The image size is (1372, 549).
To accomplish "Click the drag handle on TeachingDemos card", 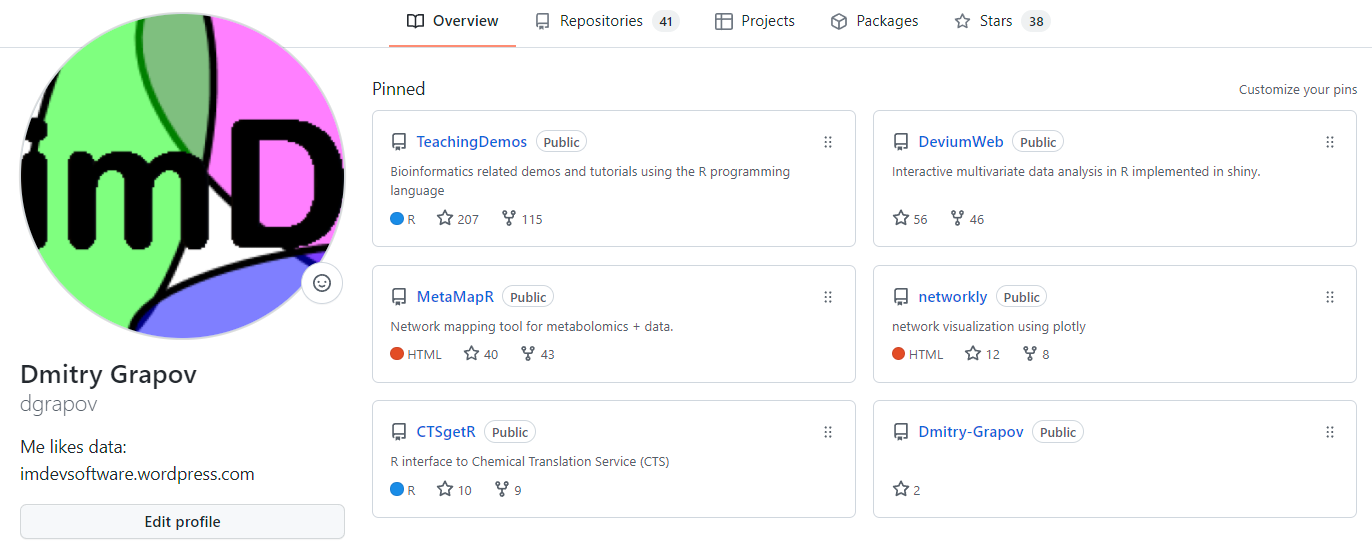I will tap(828, 142).
